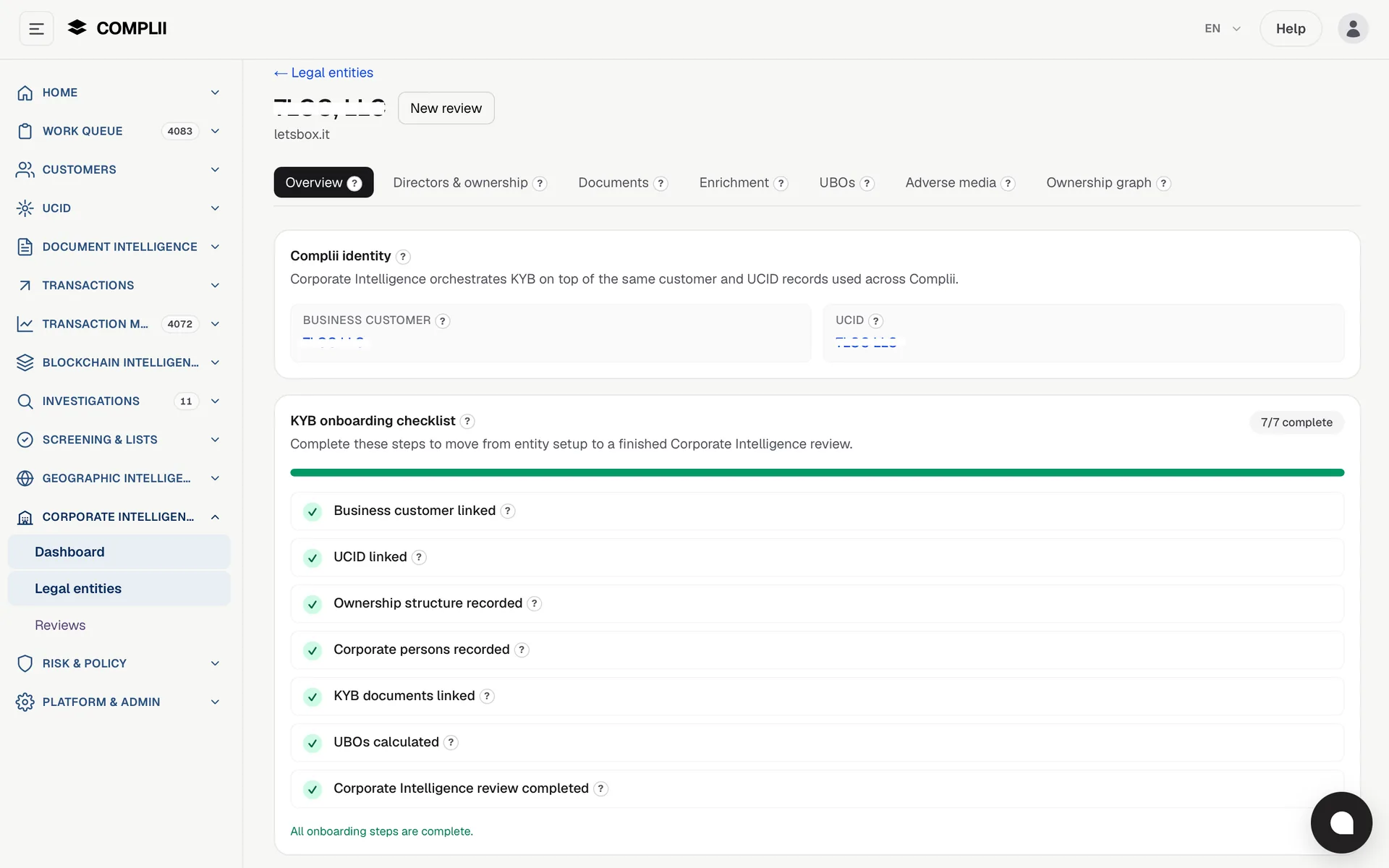Image resolution: width=1389 pixels, height=868 pixels.
Task: Click checkmark for Business customer linked
Action: (x=313, y=511)
